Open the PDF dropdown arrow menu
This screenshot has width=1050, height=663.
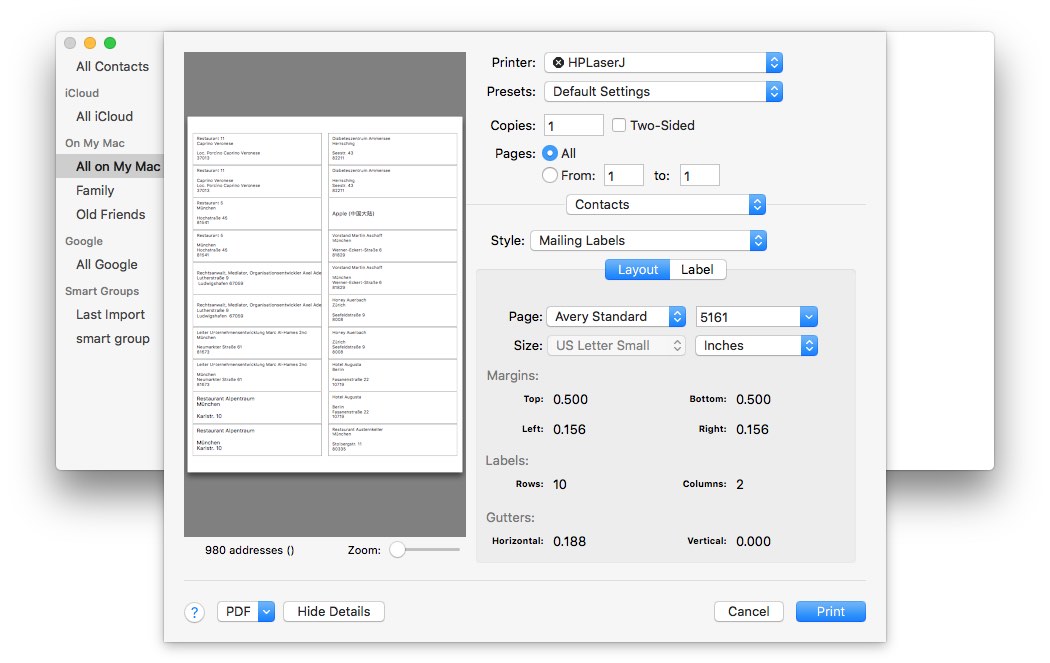point(266,612)
